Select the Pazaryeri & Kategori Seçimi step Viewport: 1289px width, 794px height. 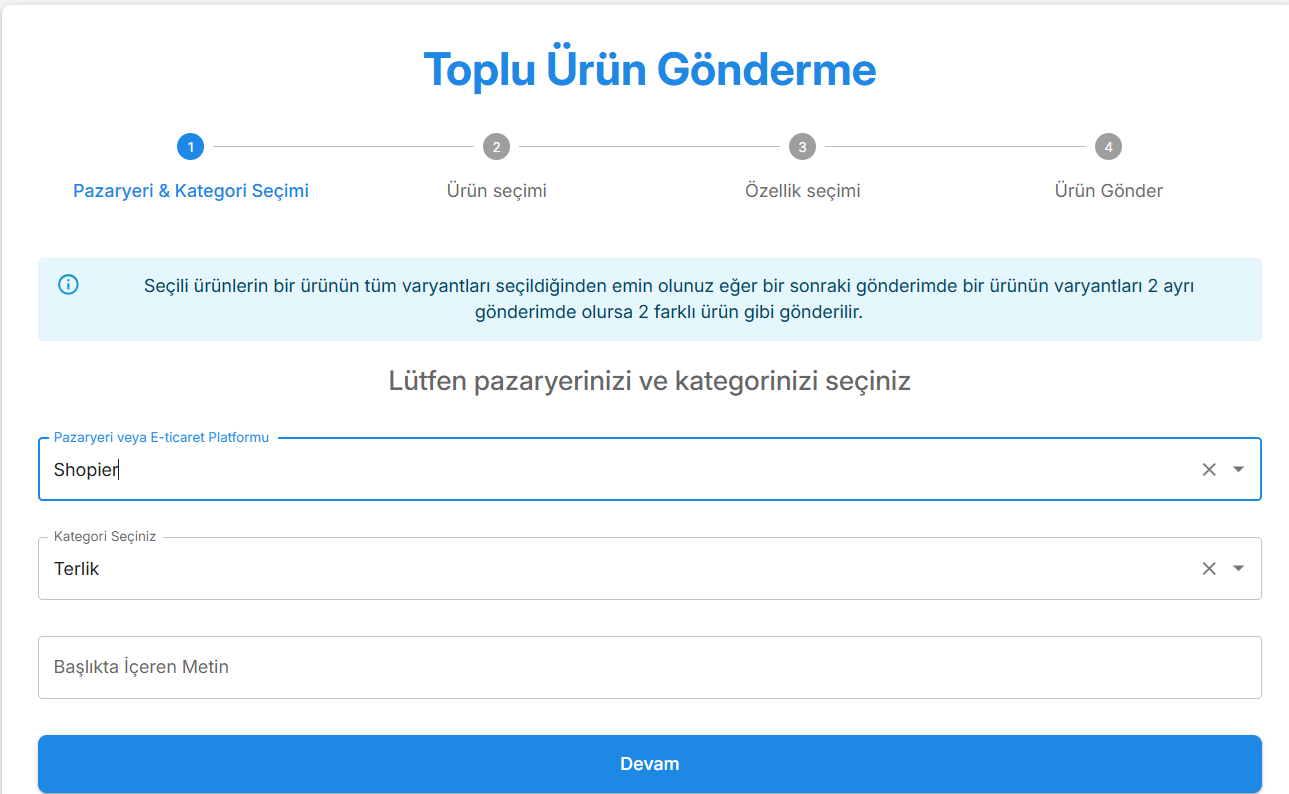[190, 190]
